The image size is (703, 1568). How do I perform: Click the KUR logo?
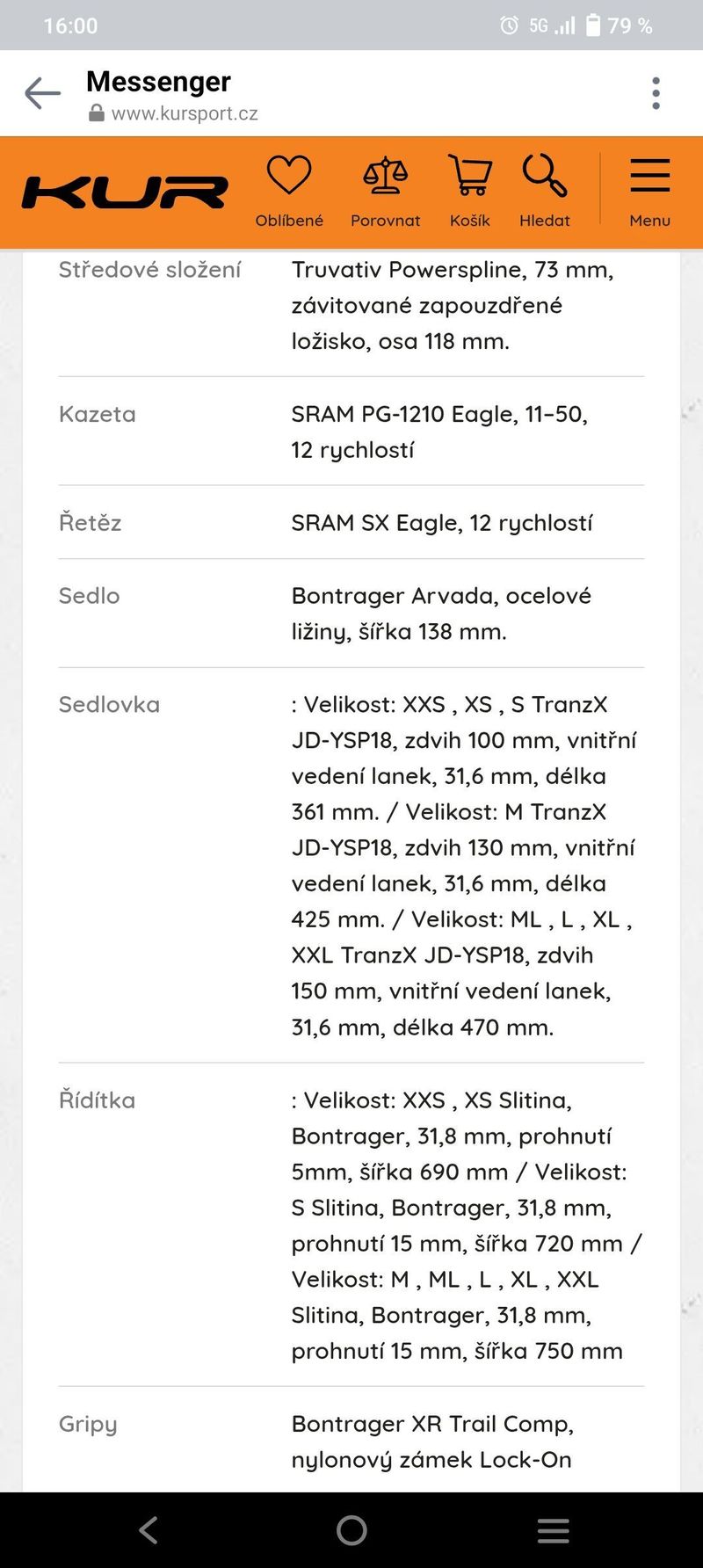125,192
